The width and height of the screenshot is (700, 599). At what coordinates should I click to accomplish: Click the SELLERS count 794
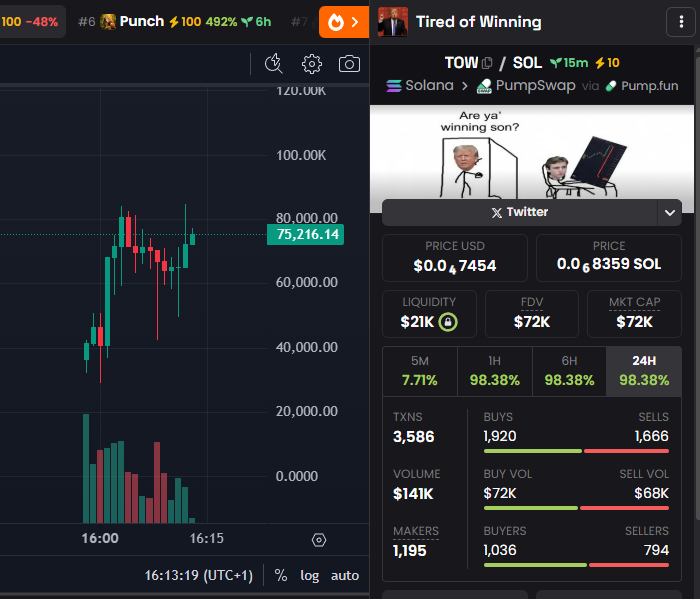(x=656, y=550)
